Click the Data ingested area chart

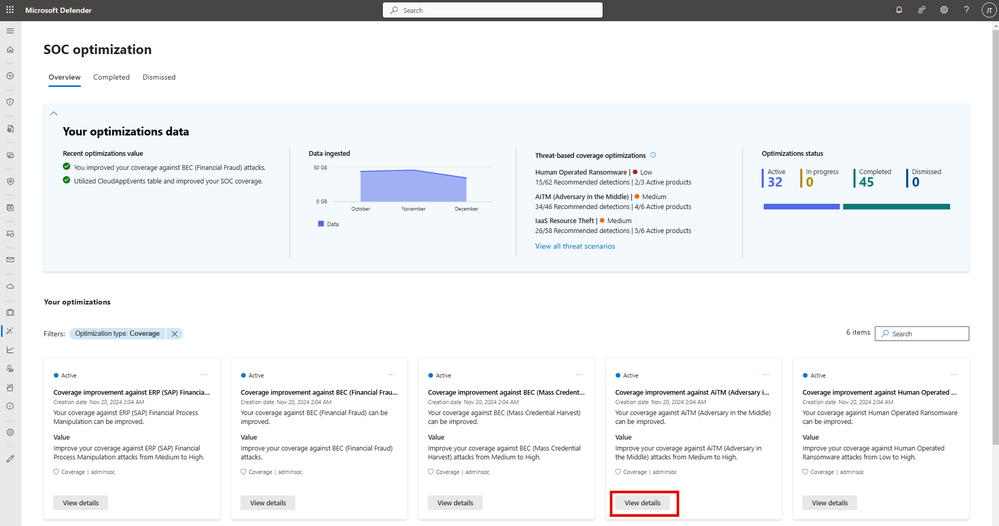click(413, 185)
